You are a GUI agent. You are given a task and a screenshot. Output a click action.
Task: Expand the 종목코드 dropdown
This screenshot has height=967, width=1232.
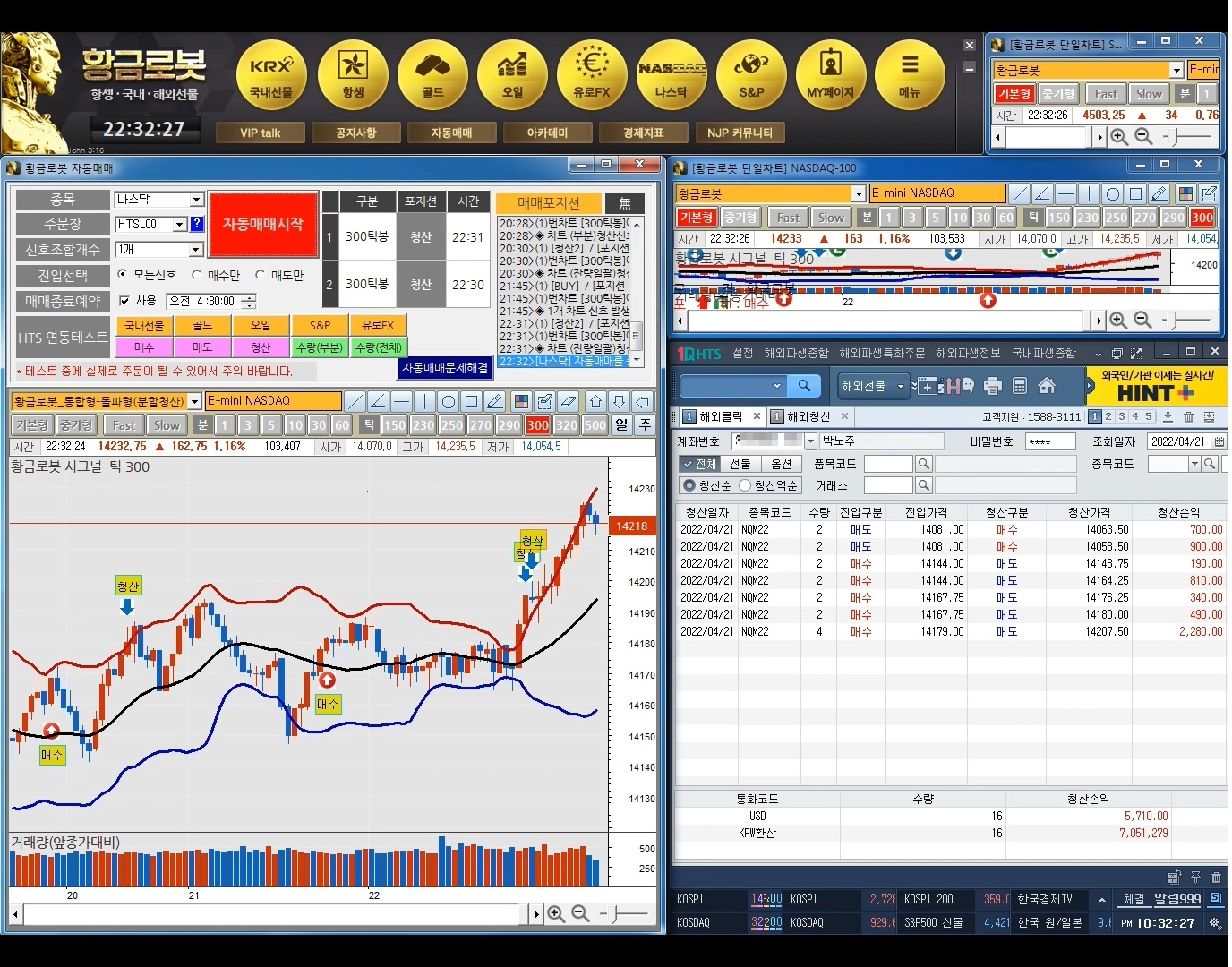point(1194,464)
